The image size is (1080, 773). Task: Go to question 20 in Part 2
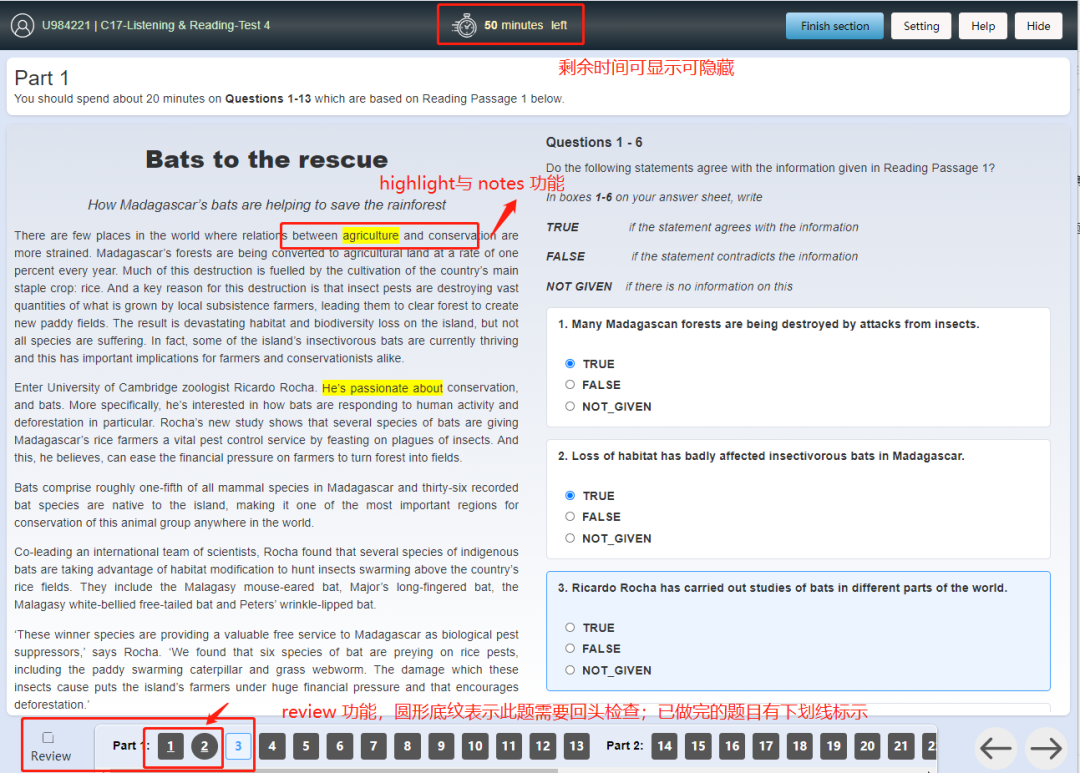(867, 746)
